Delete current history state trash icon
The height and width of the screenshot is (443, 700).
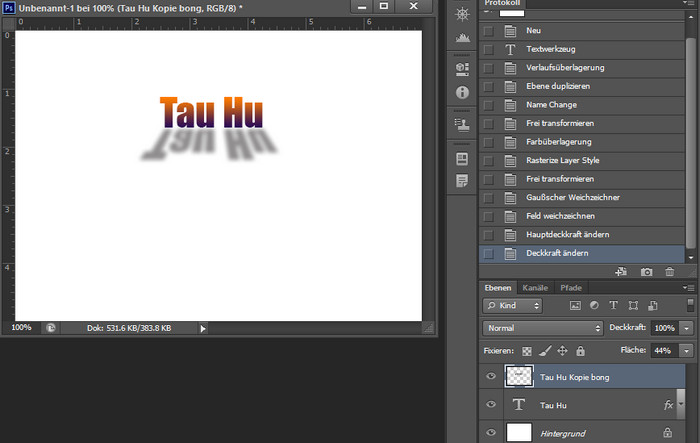click(669, 272)
